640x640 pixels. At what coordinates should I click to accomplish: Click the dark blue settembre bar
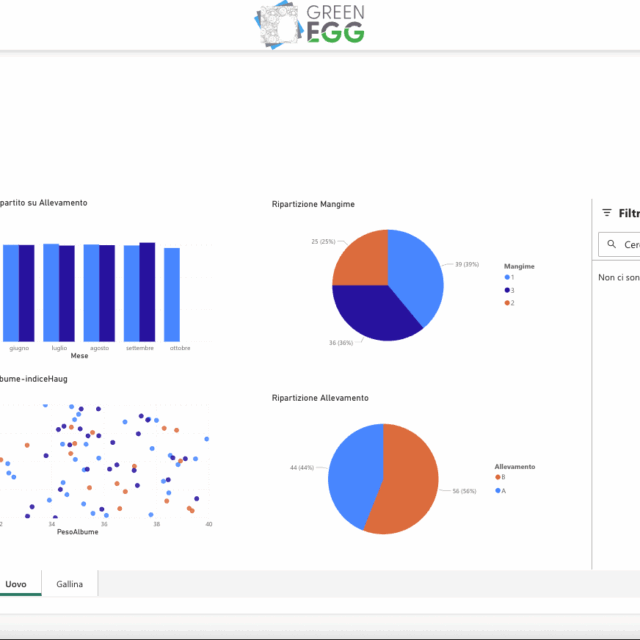(147, 292)
